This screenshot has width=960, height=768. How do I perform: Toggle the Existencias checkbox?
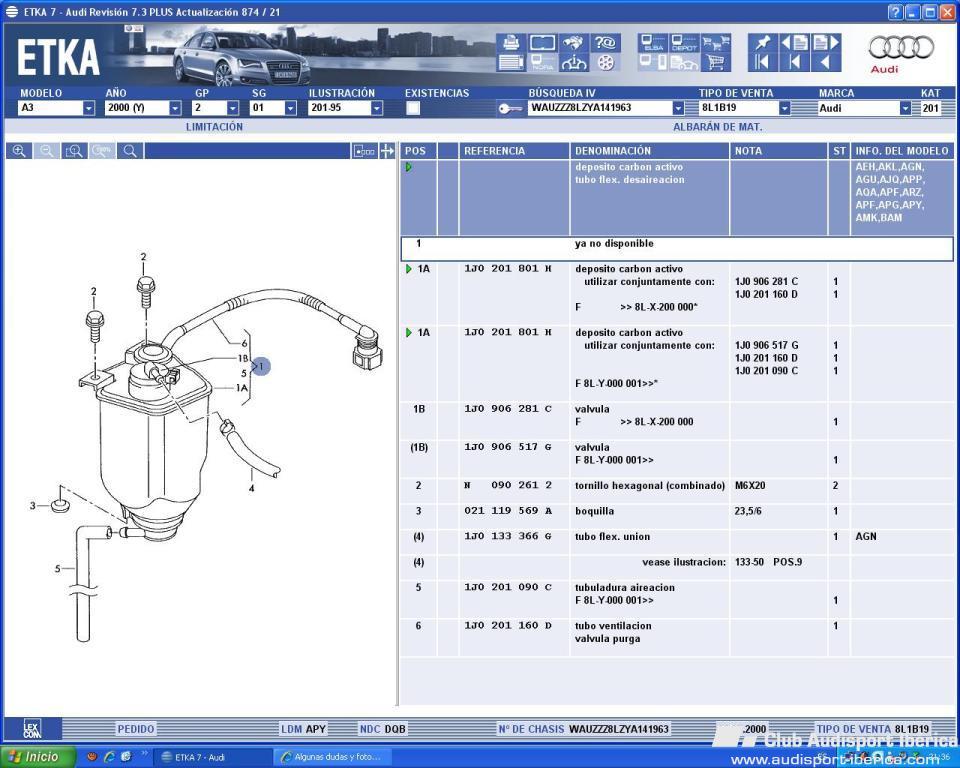point(413,108)
